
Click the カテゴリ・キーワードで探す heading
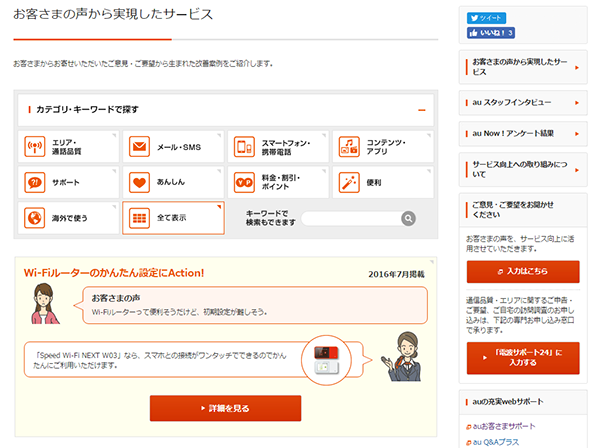(87, 110)
